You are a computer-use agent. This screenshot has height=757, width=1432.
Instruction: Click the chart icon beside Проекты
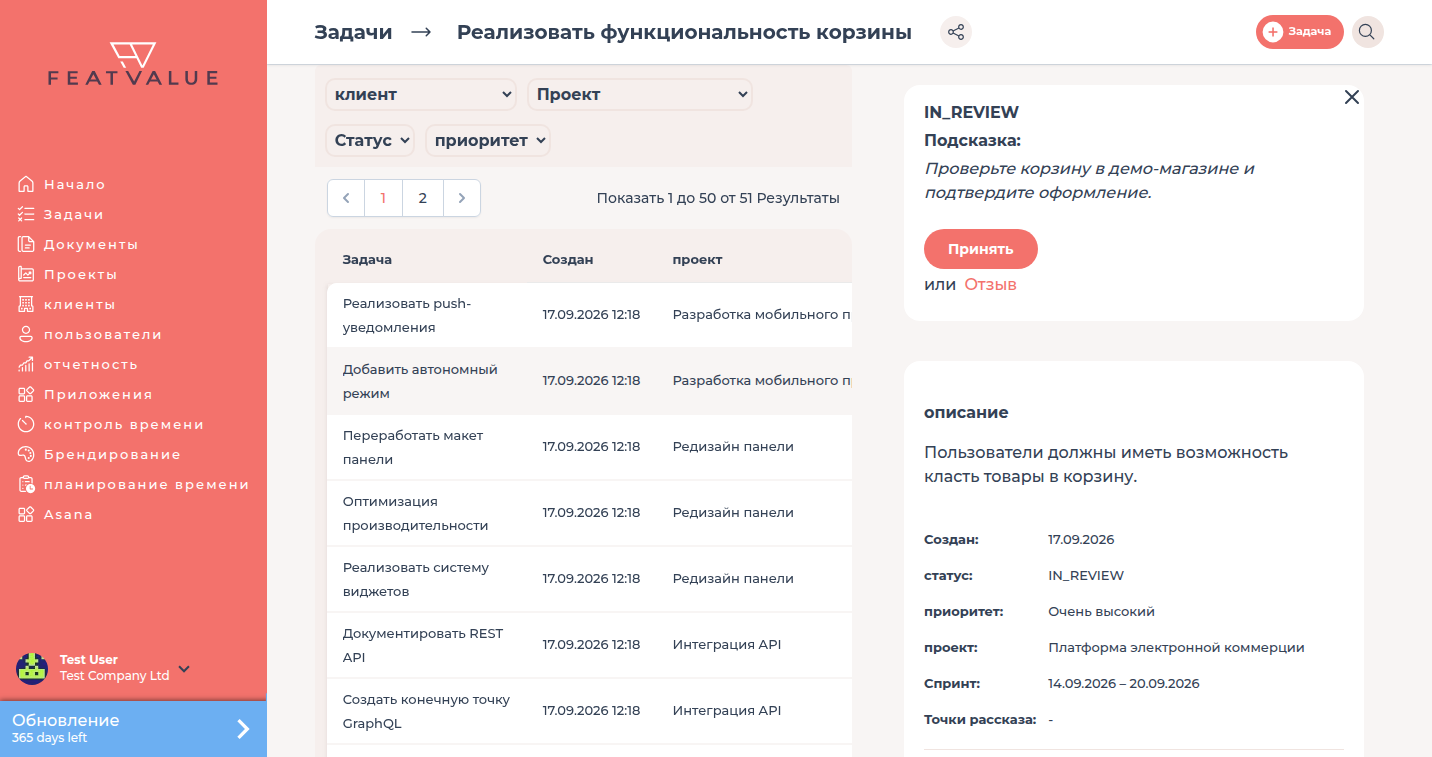(26, 274)
